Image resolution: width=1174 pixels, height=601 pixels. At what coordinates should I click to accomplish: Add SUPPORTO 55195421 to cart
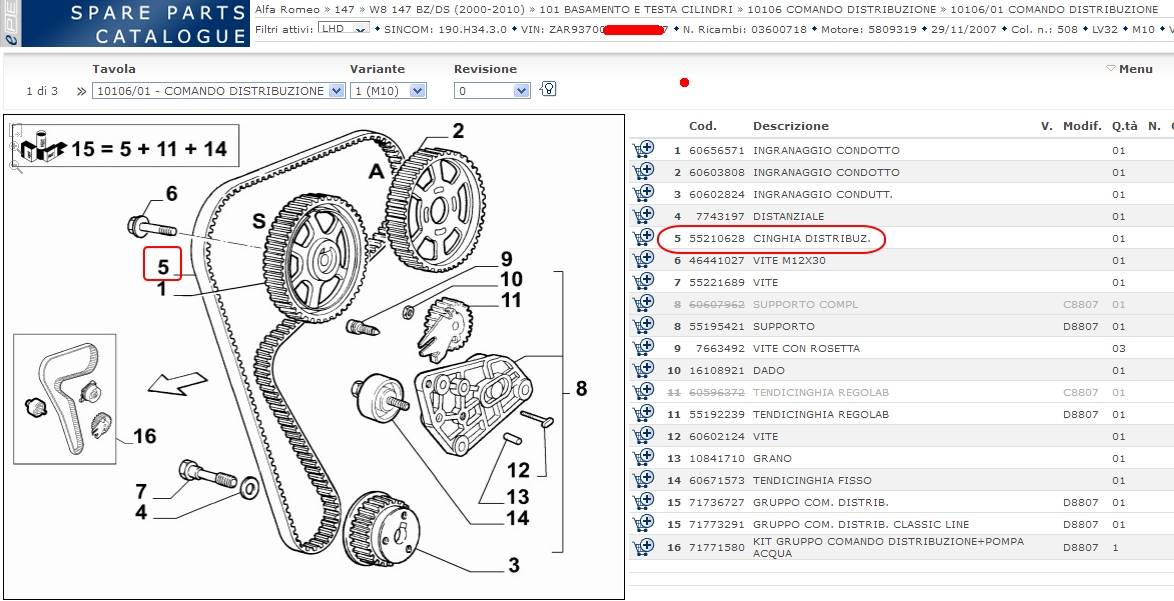coord(642,326)
